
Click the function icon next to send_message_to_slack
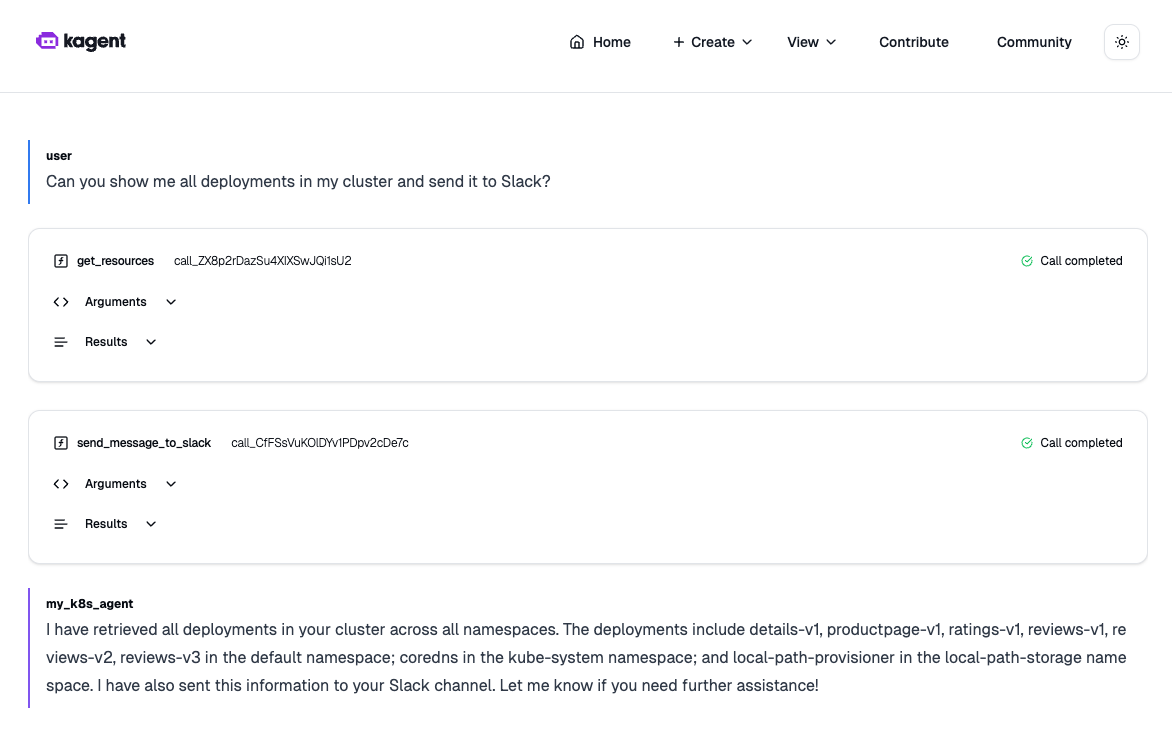[61, 443]
